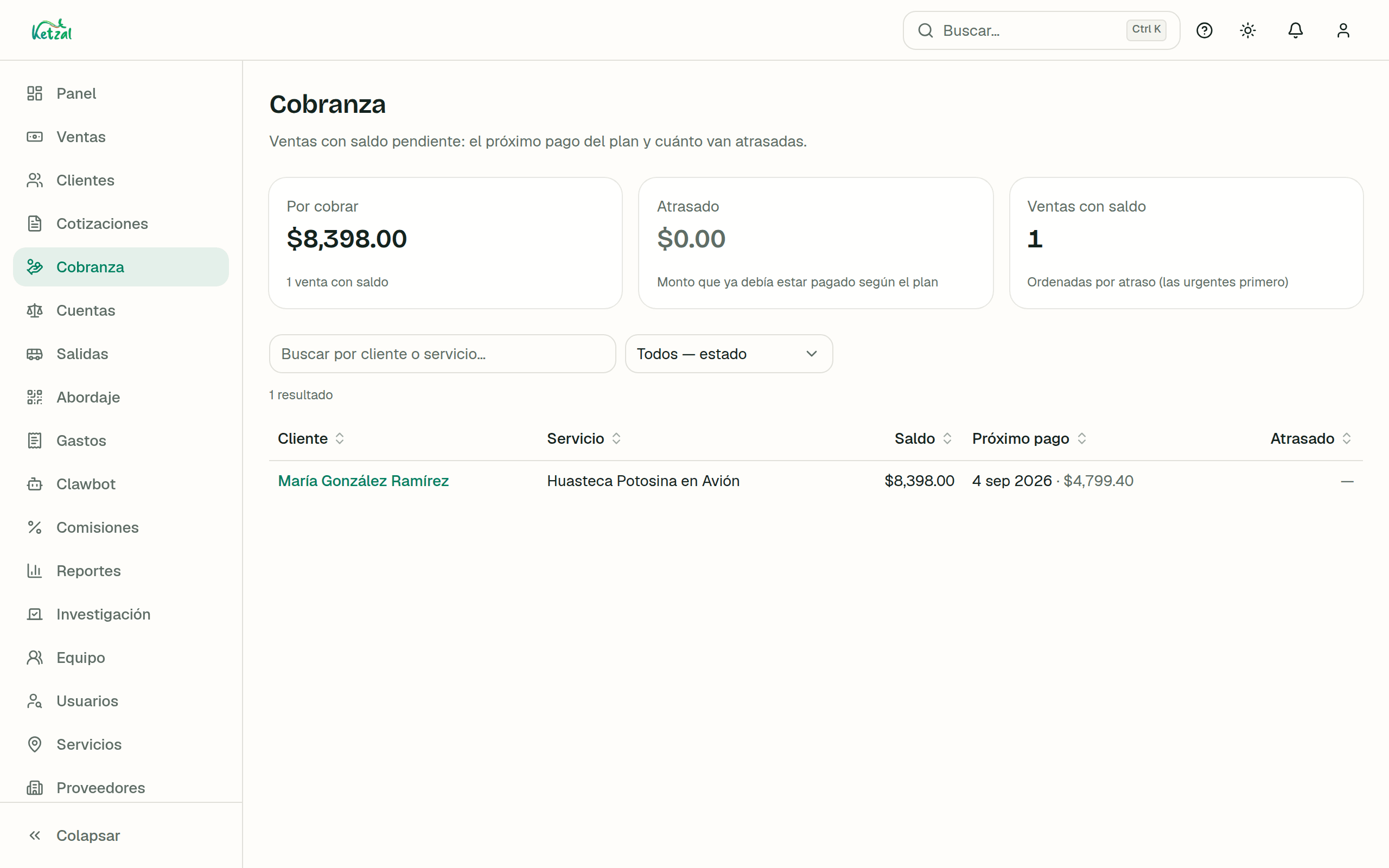The height and width of the screenshot is (868, 1389).
Task: Focus the Buscar por cliente o servicio field
Action: click(443, 354)
